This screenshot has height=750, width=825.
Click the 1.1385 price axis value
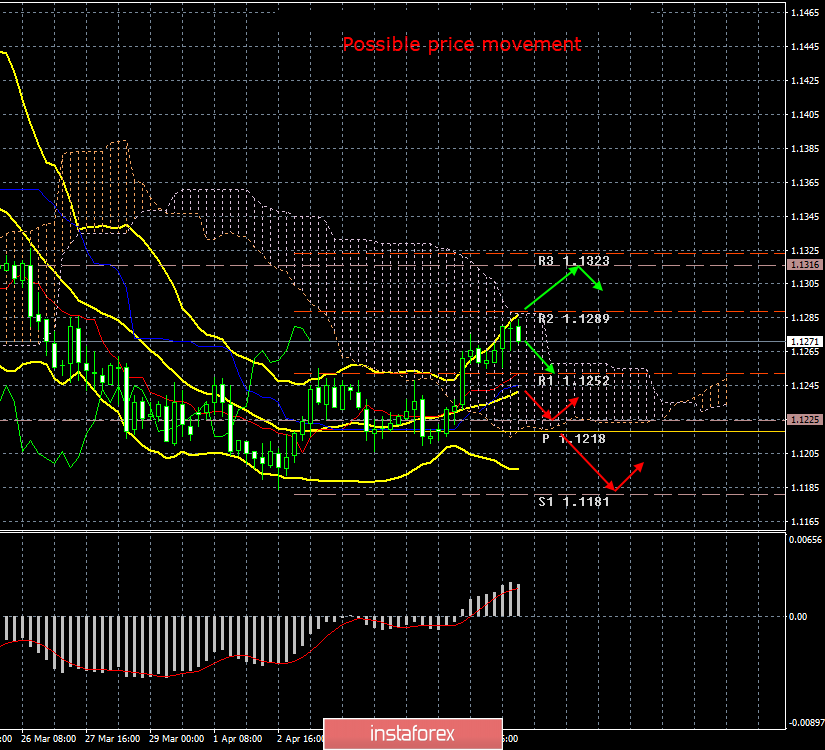point(805,149)
